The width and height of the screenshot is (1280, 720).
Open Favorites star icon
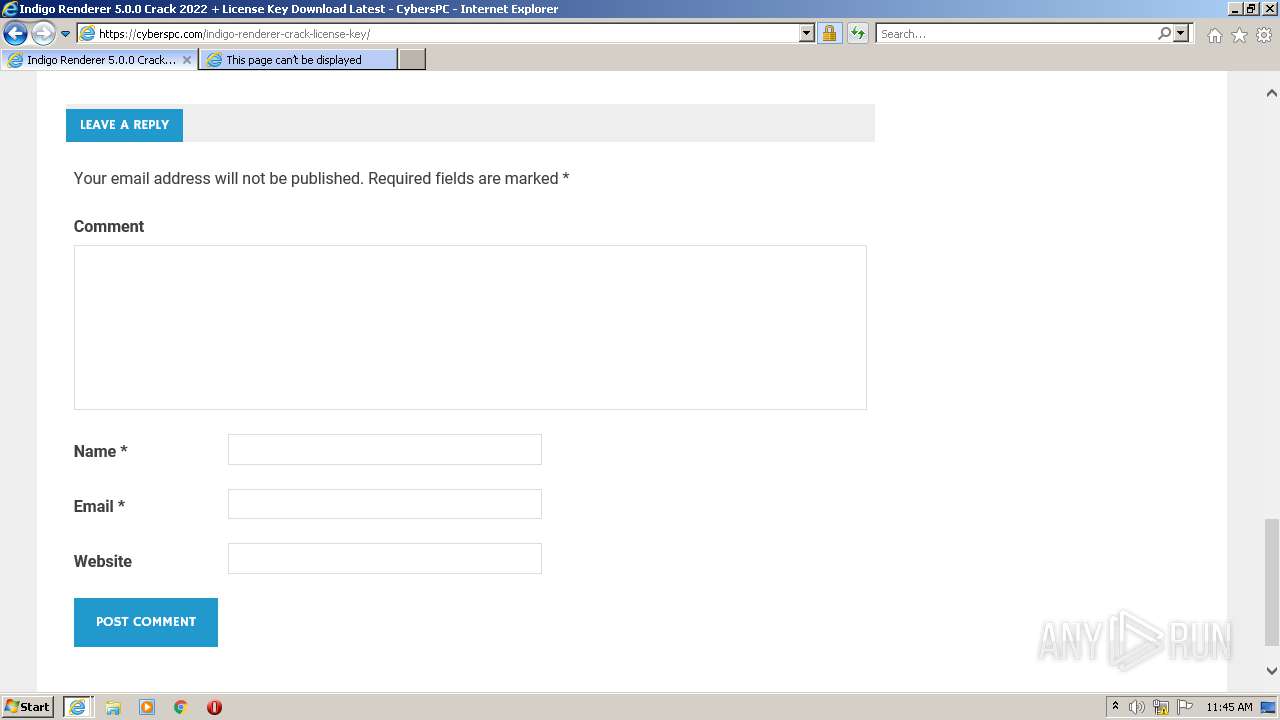coord(1239,35)
